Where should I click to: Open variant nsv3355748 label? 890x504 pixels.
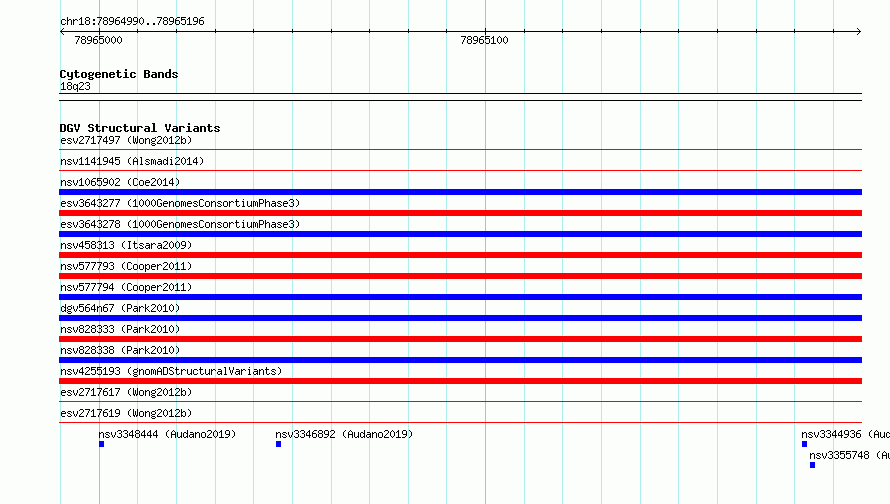tap(849, 455)
